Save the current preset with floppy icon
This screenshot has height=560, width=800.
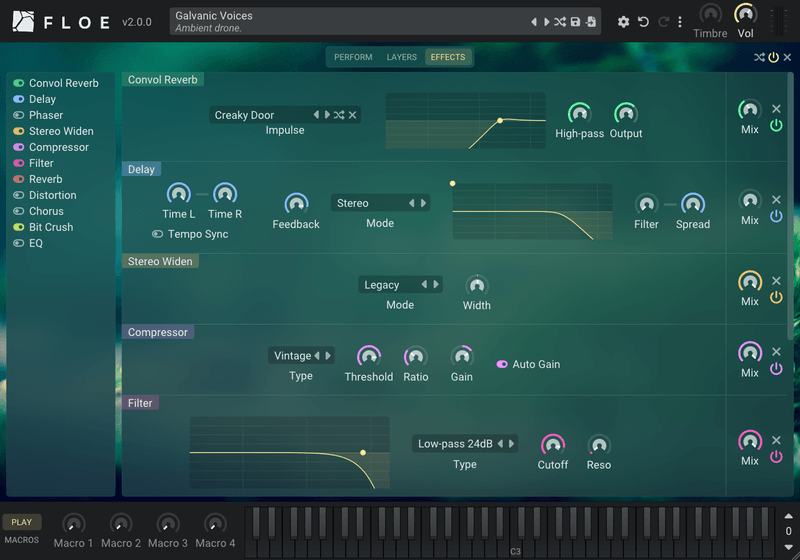pos(576,22)
